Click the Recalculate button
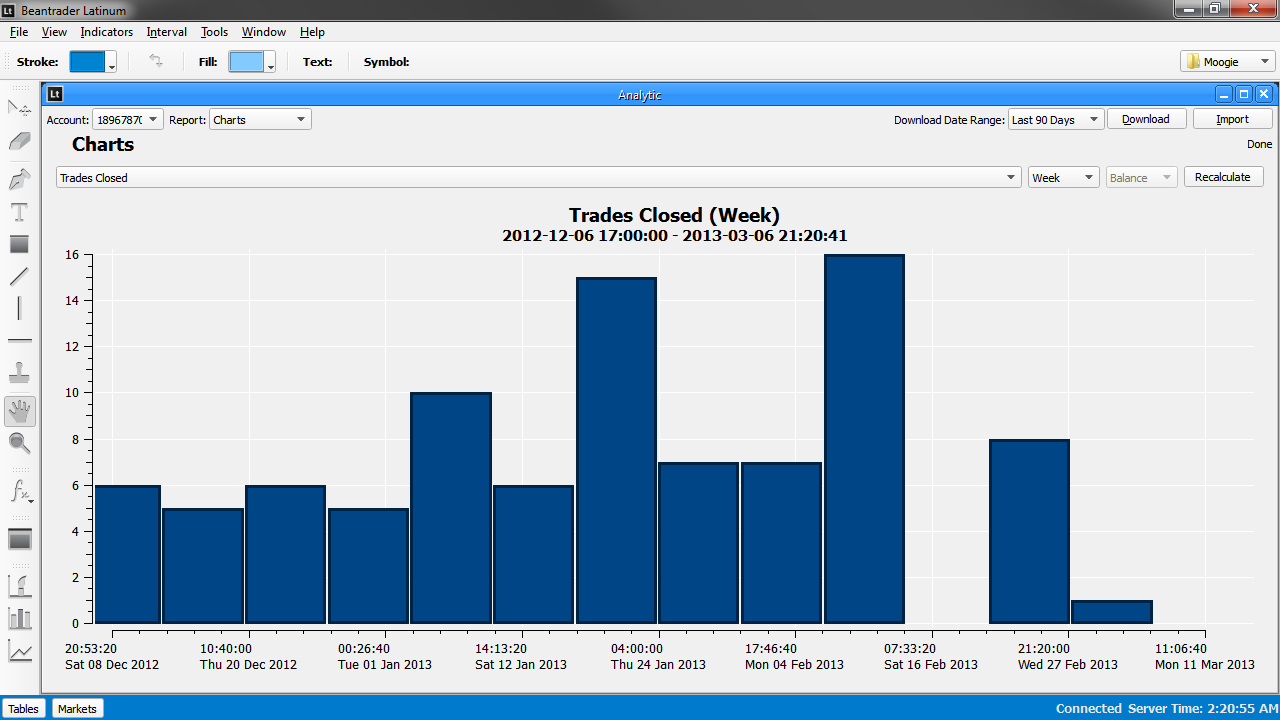The width and height of the screenshot is (1280, 720). pos(1224,177)
